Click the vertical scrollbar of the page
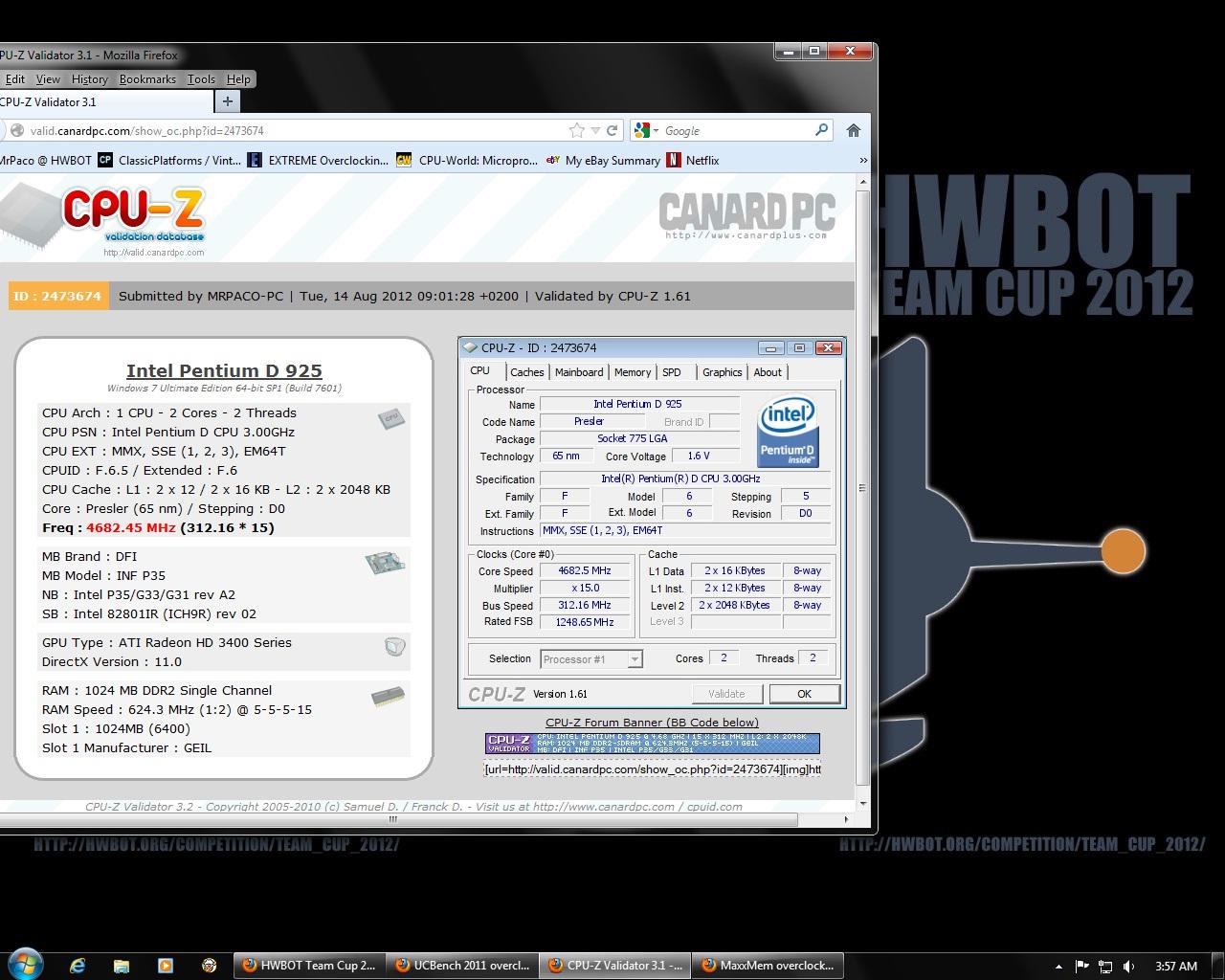The height and width of the screenshot is (980, 1225). (863, 488)
